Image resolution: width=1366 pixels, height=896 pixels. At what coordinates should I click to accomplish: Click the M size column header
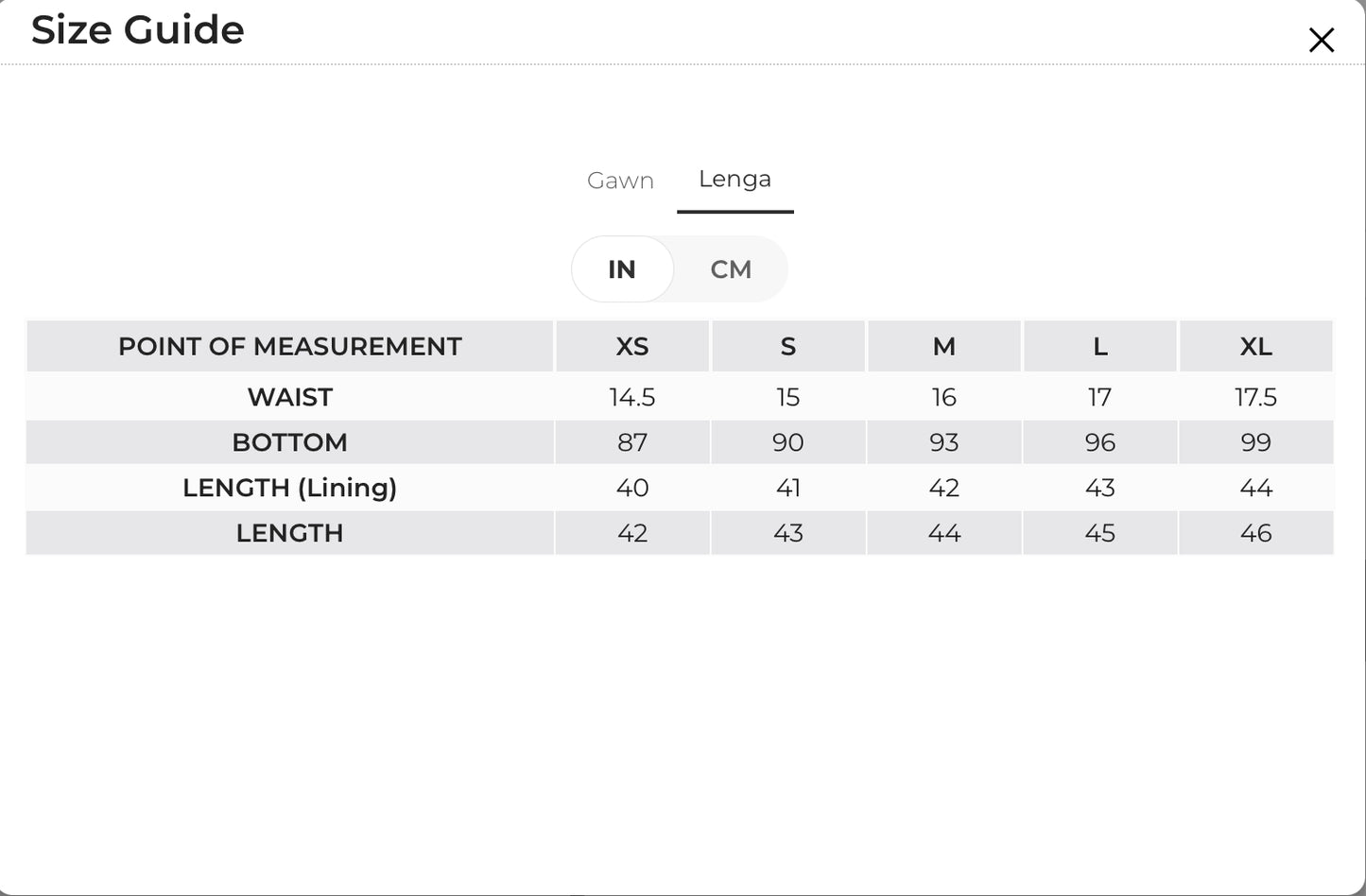point(944,346)
